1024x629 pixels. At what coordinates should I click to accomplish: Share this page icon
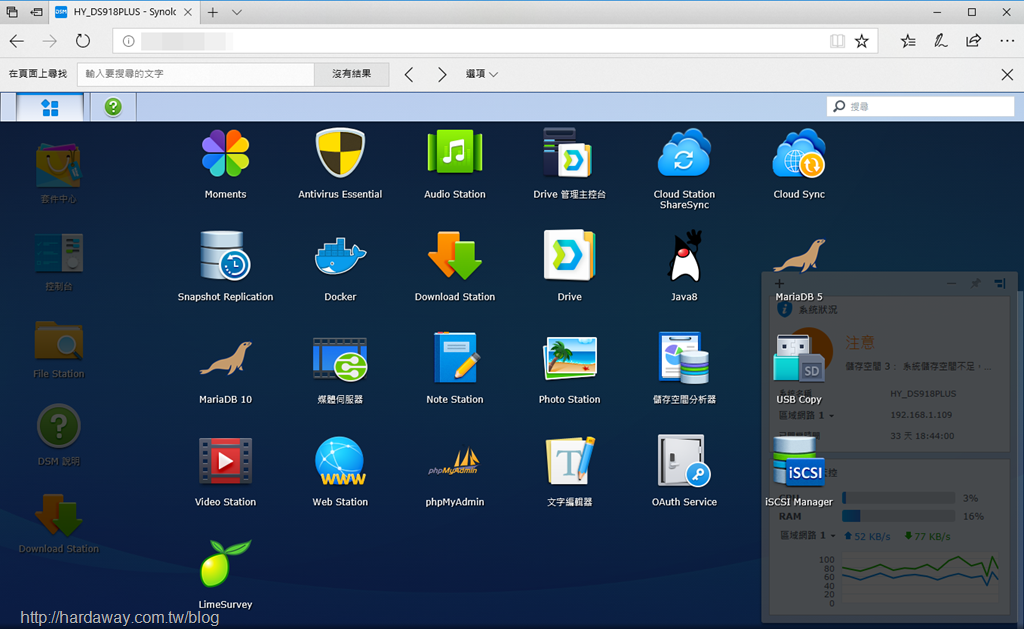(x=973, y=41)
